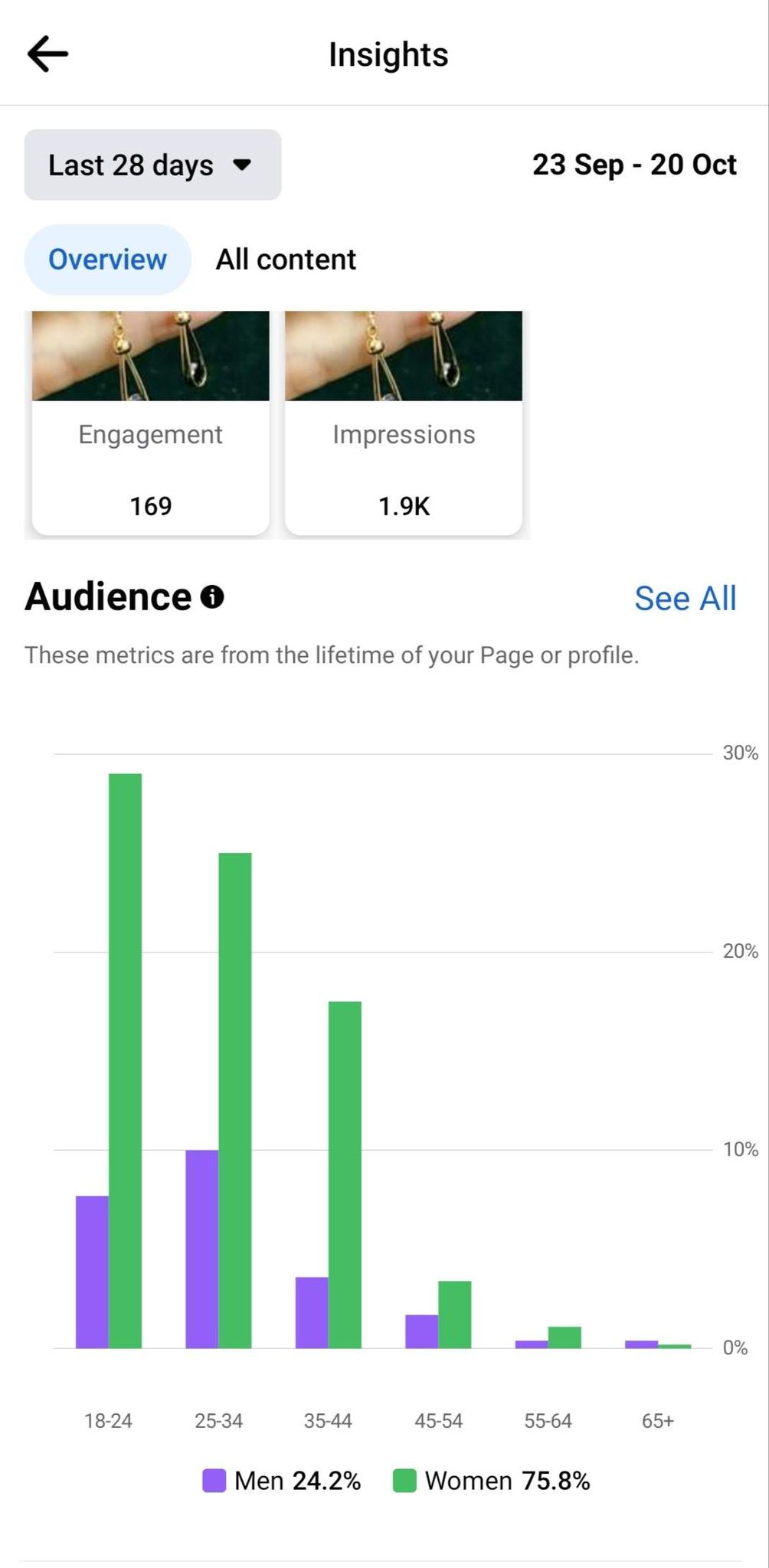Viewport: 769px width, 1568px height.
Task: Click the green Women legend swatch
Action: pos(404,1481)
